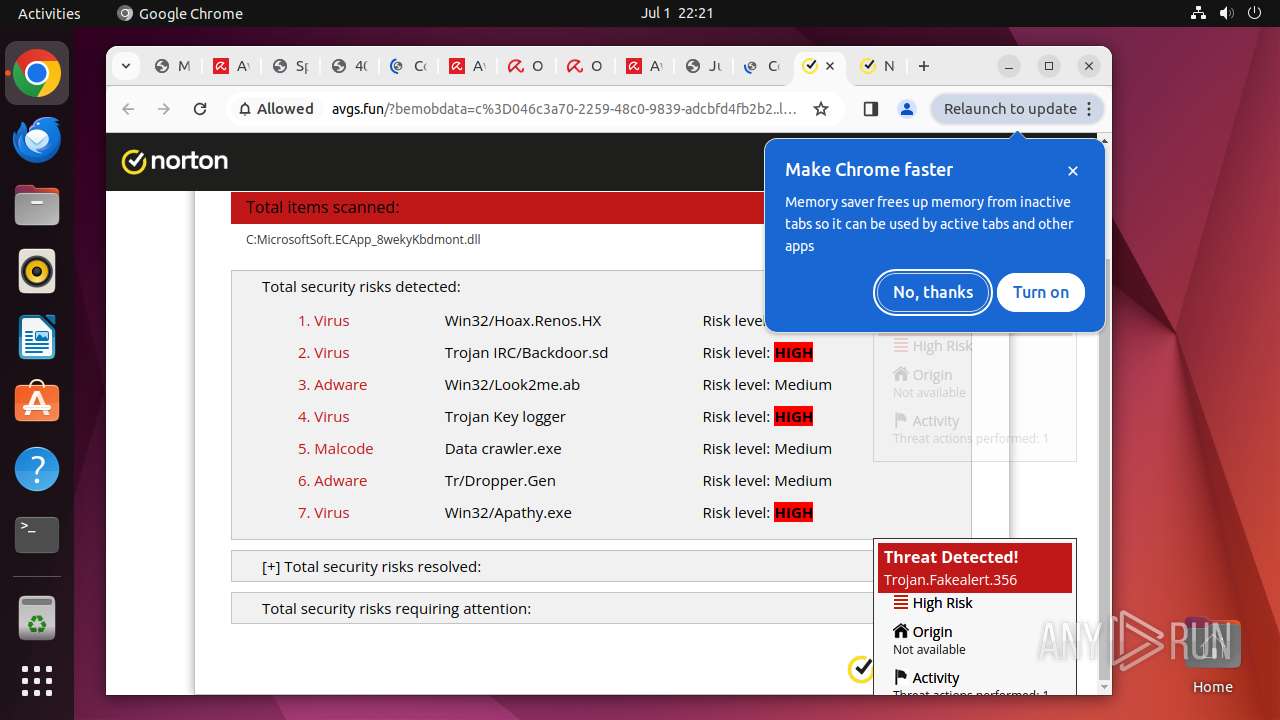Launch Thunderbird Mail from dock
Image resolution: width=1280 pixels, height=720 pixels.
[37, 140]
